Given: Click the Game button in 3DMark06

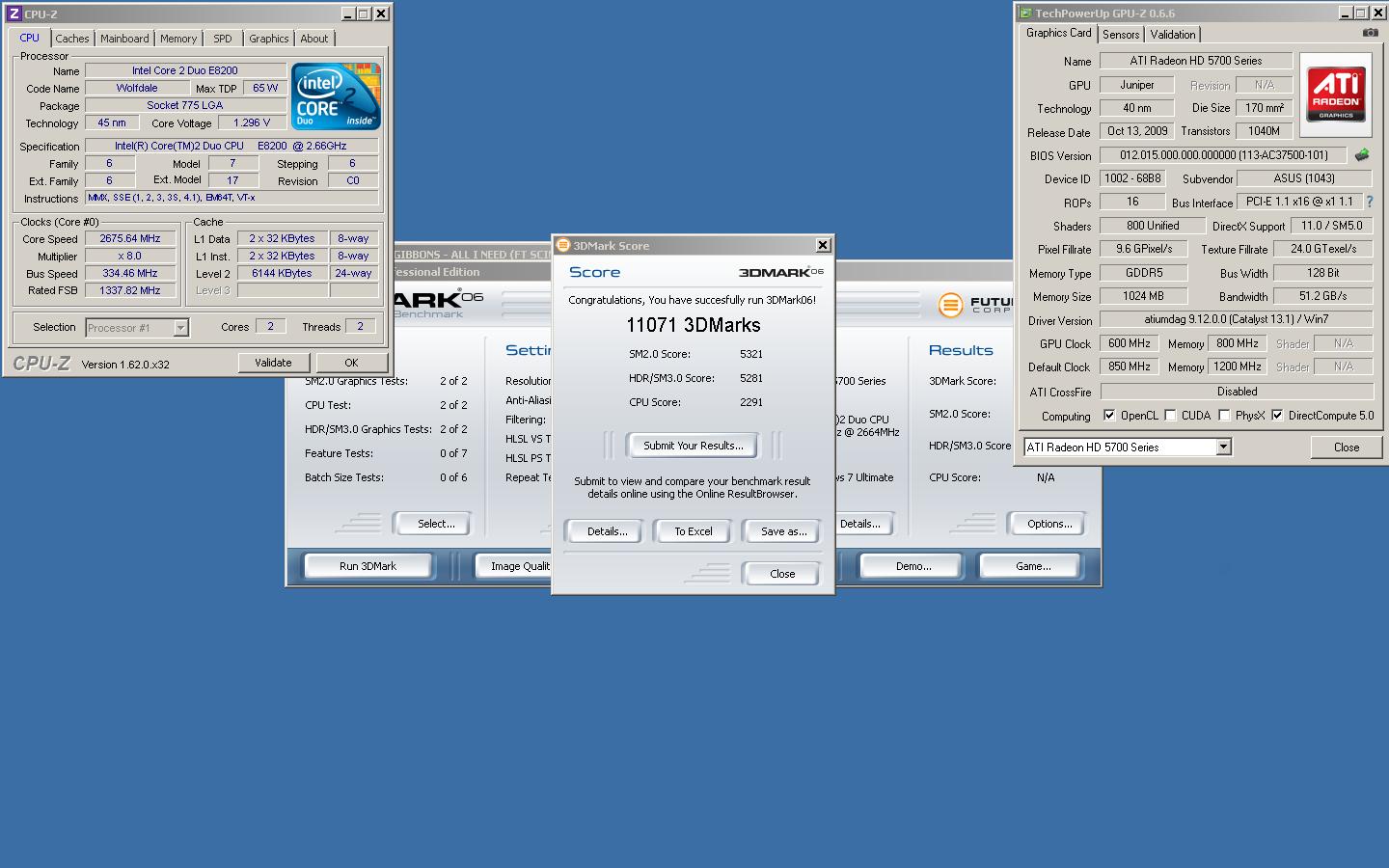Looking at the screenshot, I should pyautogui.click(x=1033, y=566).
